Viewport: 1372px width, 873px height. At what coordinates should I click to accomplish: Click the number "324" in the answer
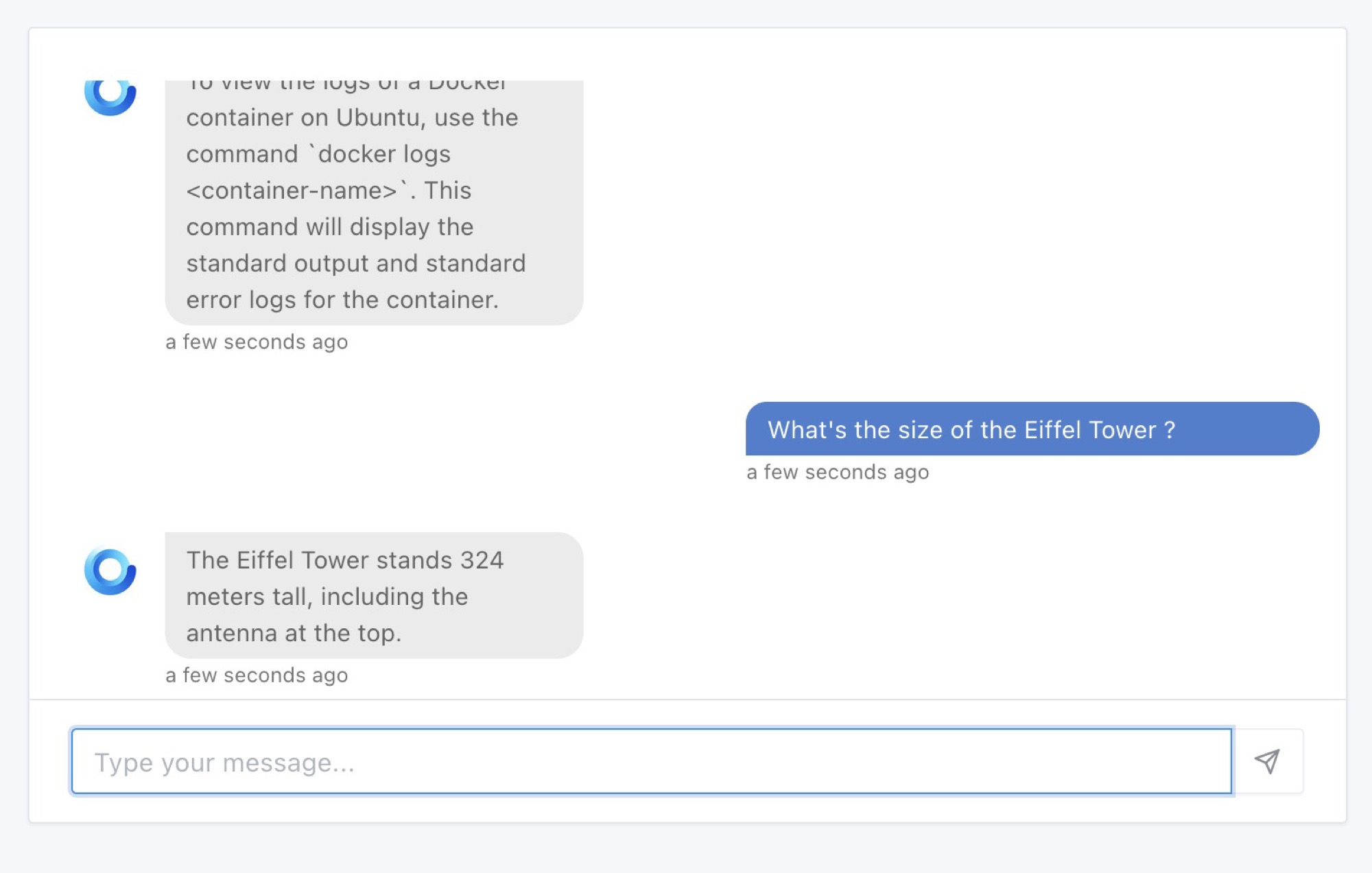(482, 560)
